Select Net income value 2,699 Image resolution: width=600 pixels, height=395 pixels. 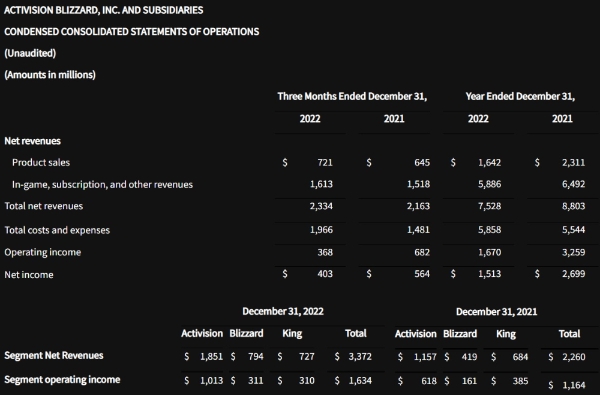click(574, 274)
